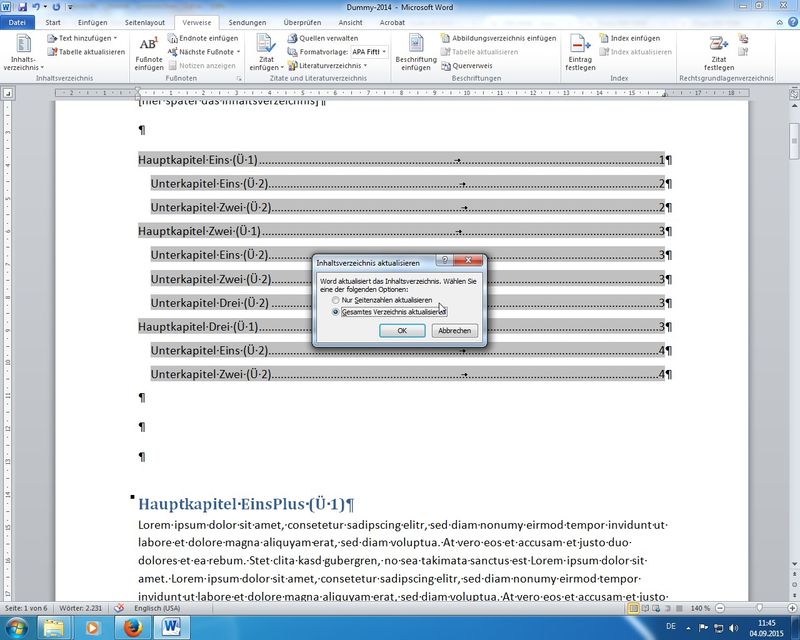Image resolution: width=800 pixels, height=640 pixels.
Task: Click 140 % zoom level
Action: [x=700, y=608]
